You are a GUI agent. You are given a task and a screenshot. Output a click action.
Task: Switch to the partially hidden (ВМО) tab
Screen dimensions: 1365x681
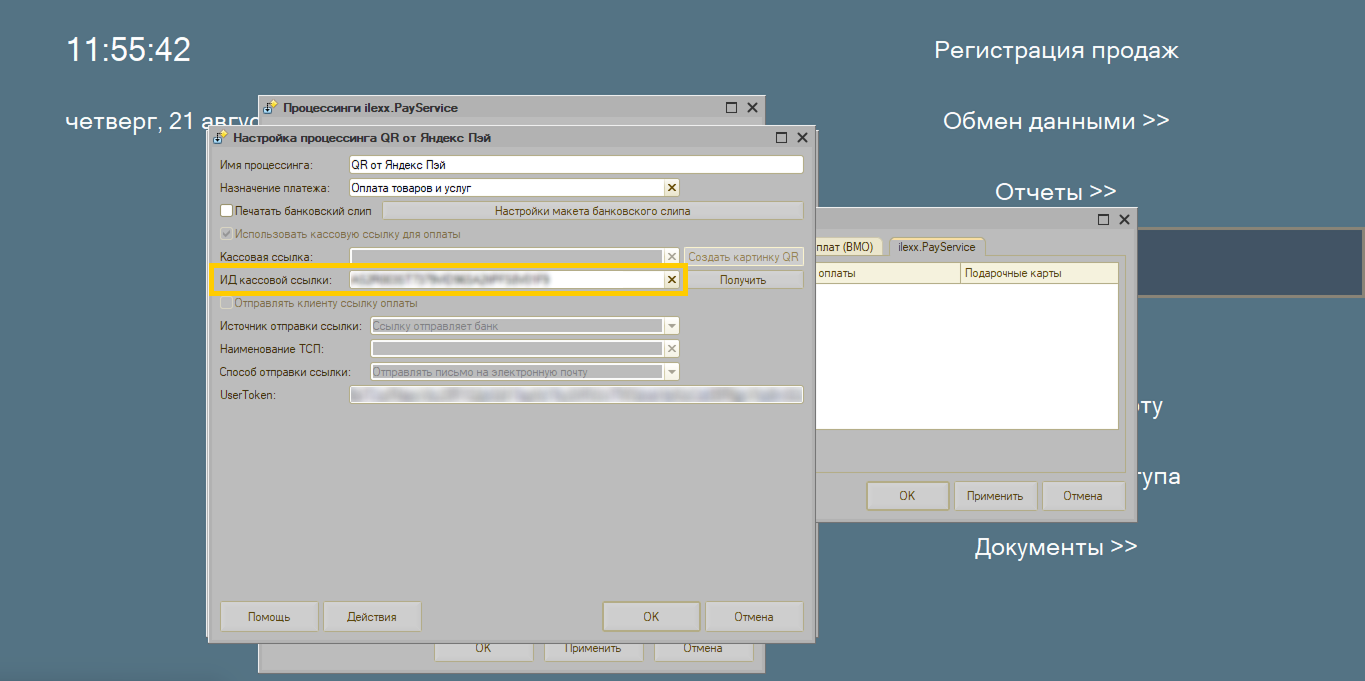point(850,246)
